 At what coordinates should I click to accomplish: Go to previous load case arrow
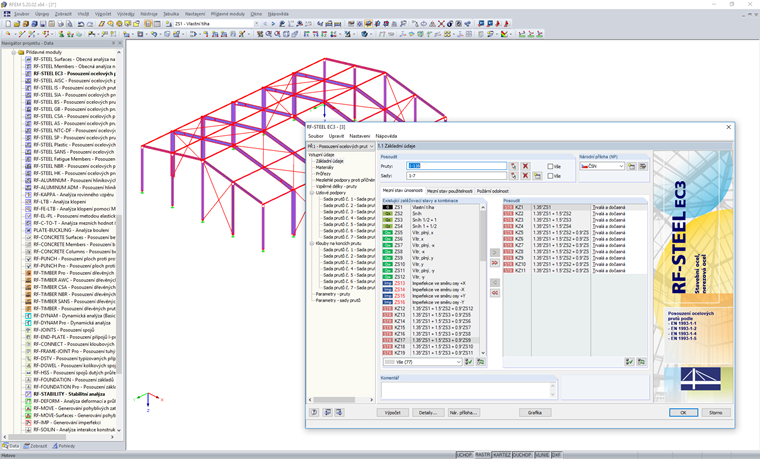265,24
